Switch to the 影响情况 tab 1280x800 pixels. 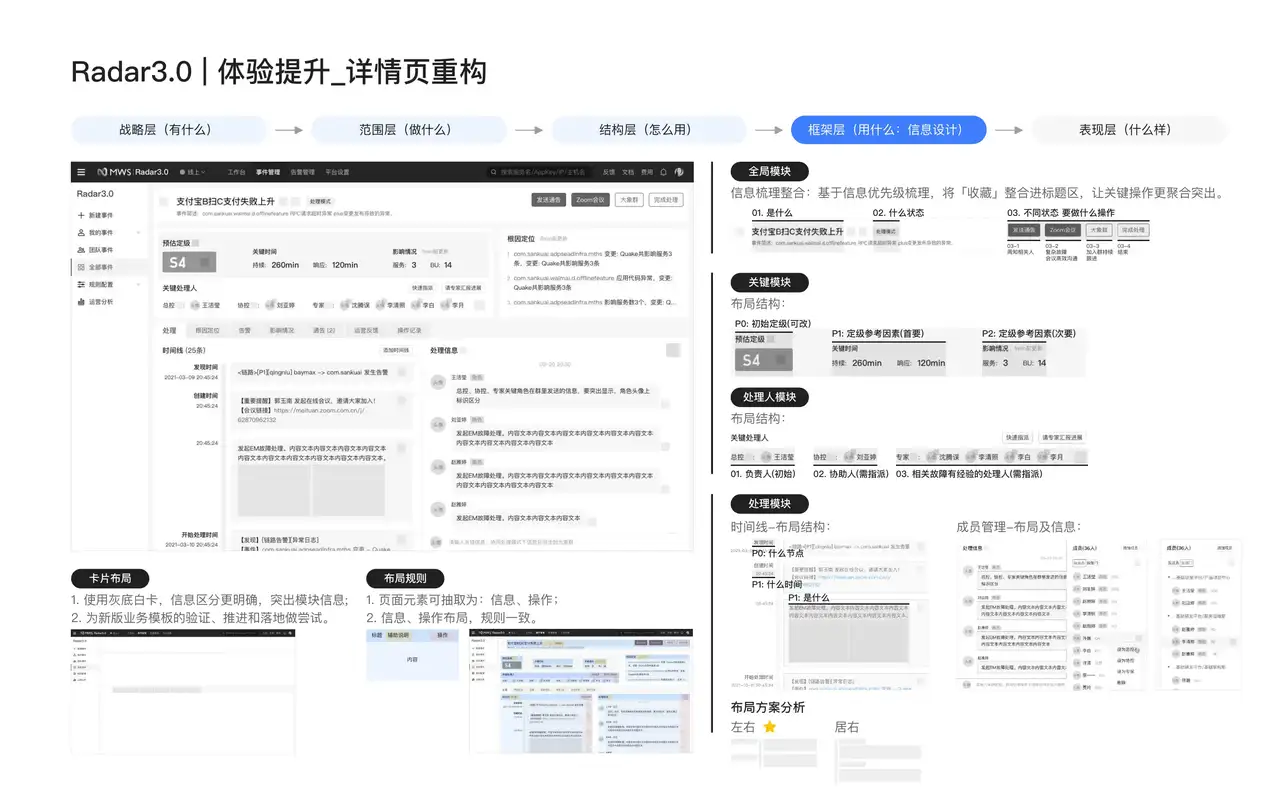tap(282, 330)
